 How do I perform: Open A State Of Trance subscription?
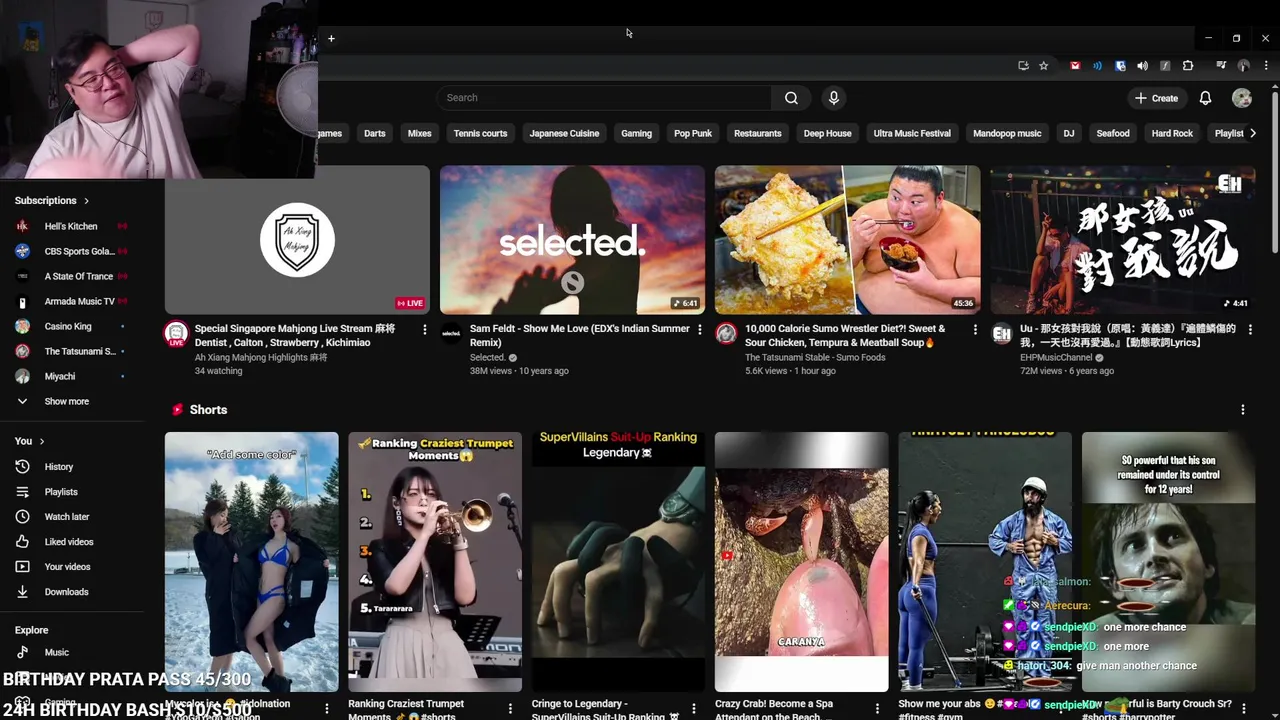[70, 276]
